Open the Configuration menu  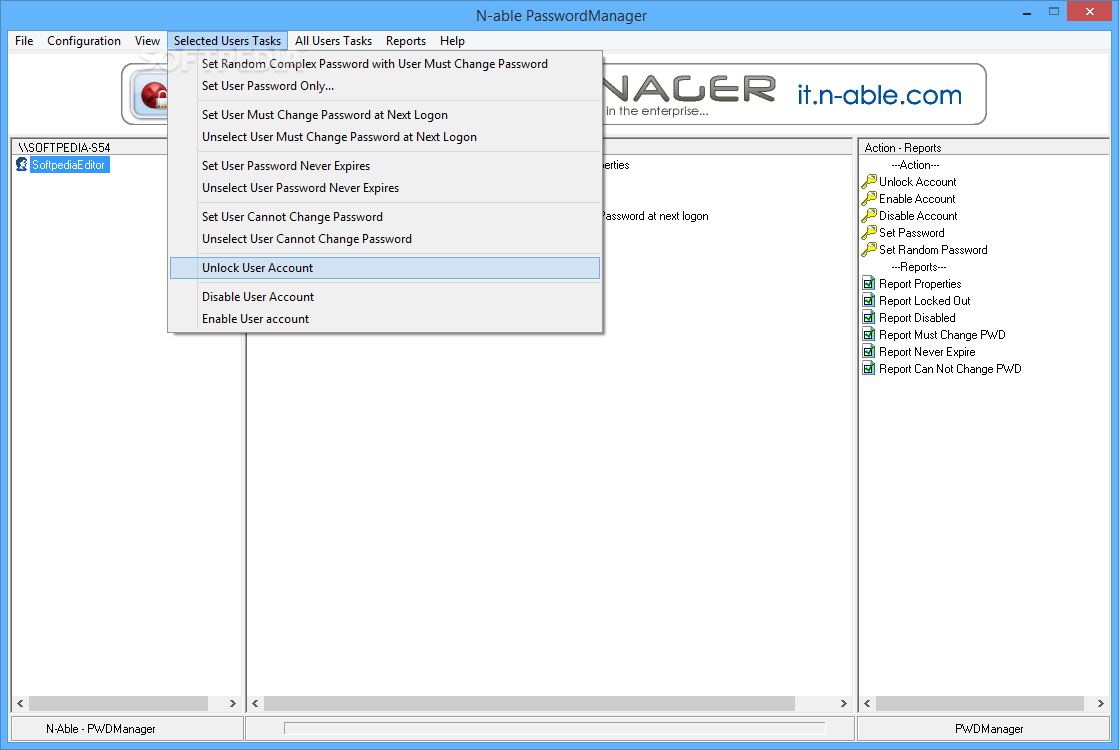click(x=83, y=41)
